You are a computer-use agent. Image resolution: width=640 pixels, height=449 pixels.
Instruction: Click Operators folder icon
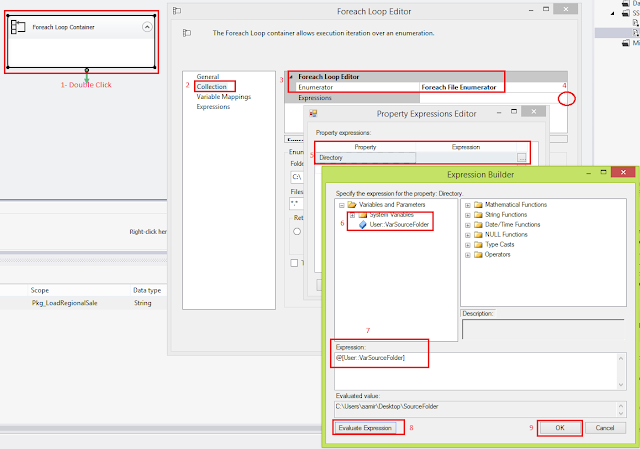(478, 255)
